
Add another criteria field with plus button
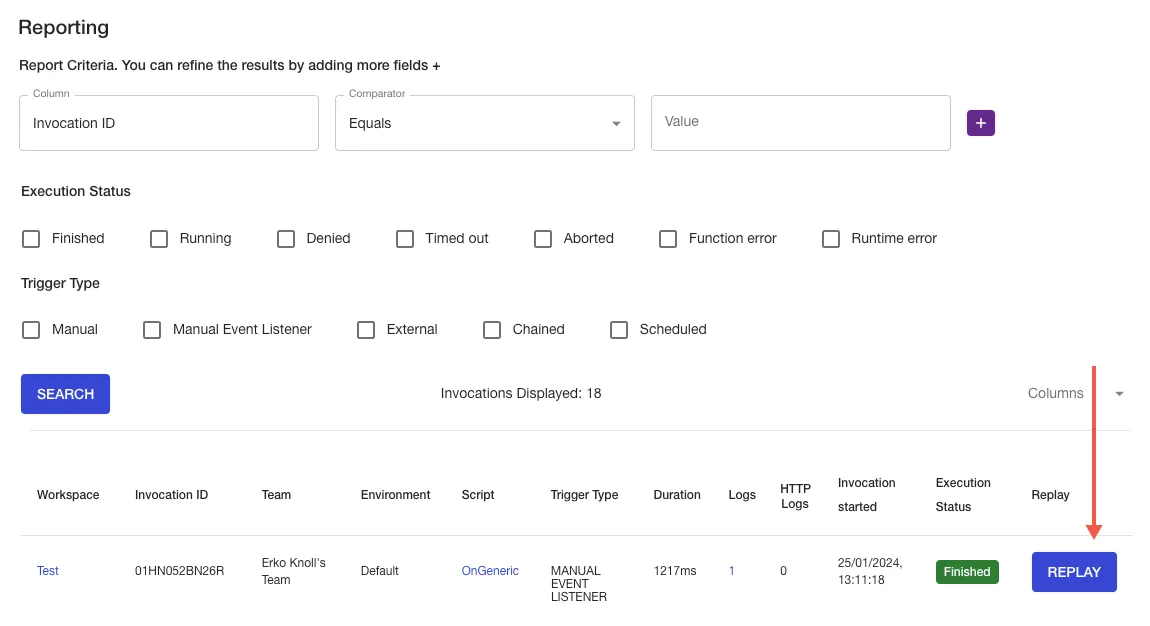[981, 123]
